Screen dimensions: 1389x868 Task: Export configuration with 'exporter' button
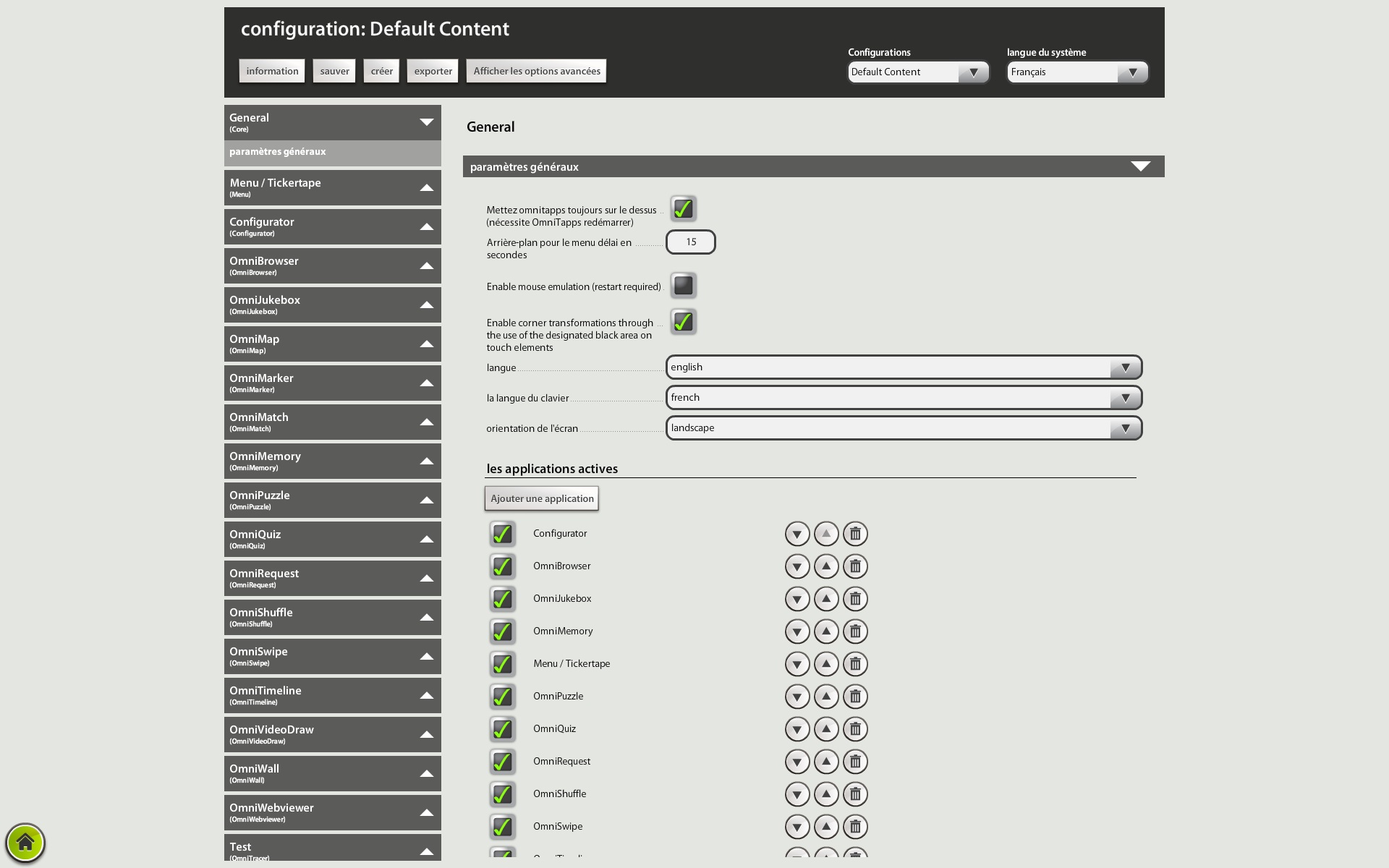(433, 71)
